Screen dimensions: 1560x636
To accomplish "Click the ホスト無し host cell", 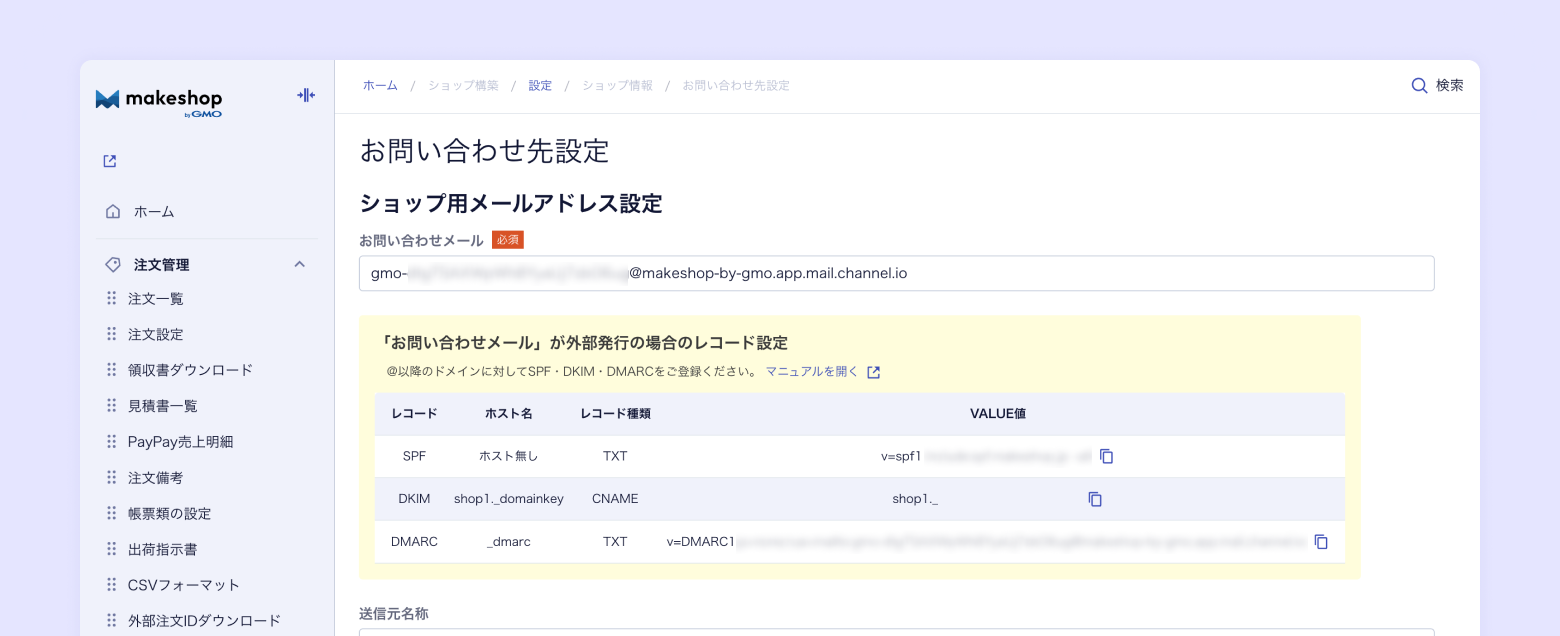I will click(508, 456).
